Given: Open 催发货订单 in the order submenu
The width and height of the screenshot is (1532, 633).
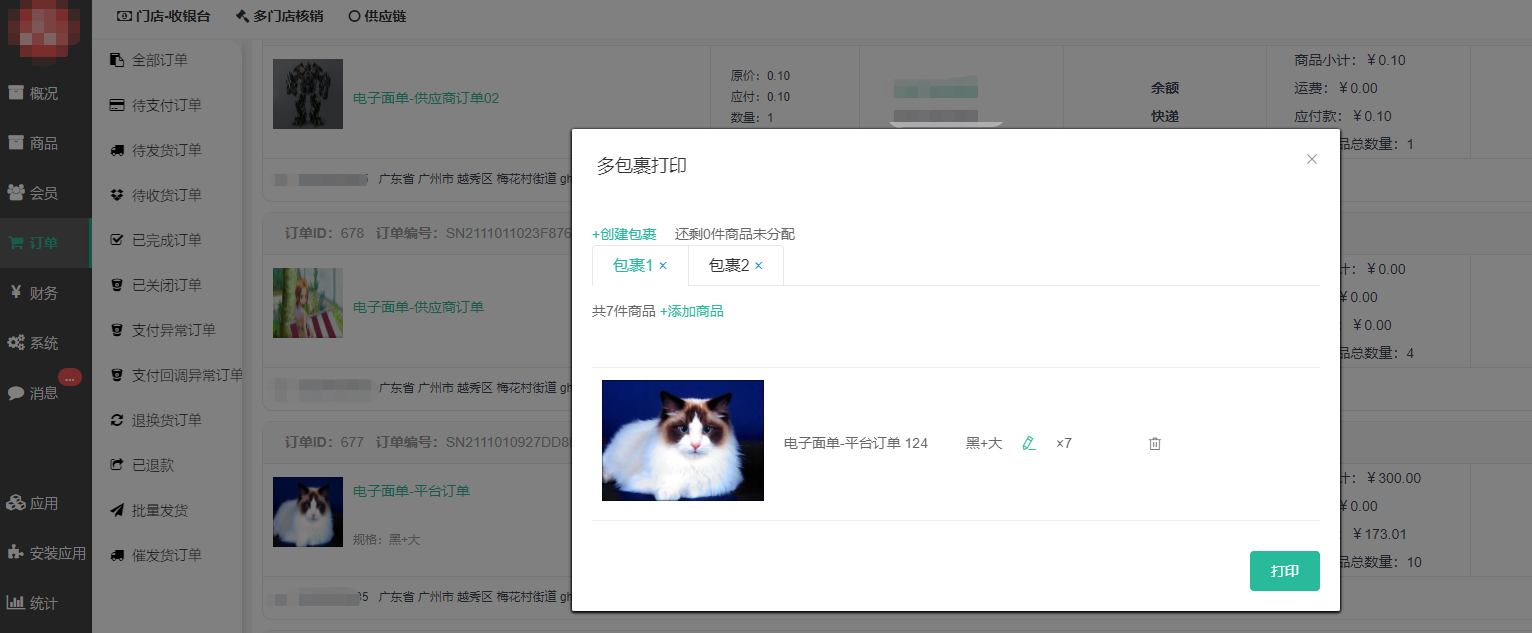Looking at the screenshot, I should pos(167,555).
